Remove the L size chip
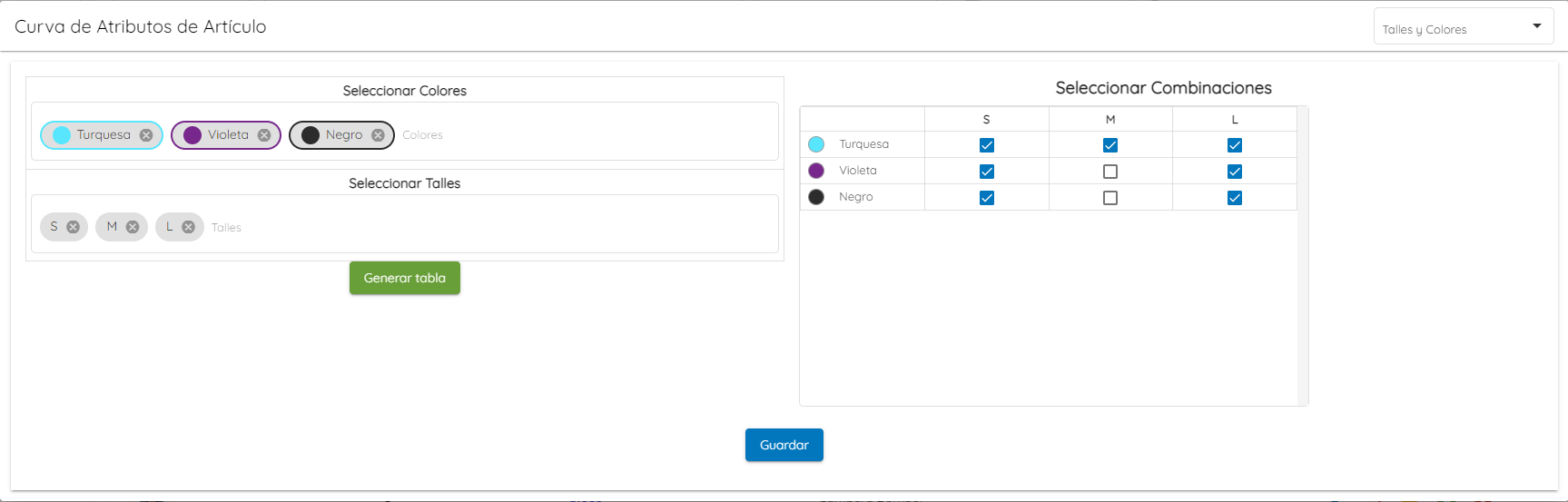Screen dimensions: 1568x502 [188, 227]
